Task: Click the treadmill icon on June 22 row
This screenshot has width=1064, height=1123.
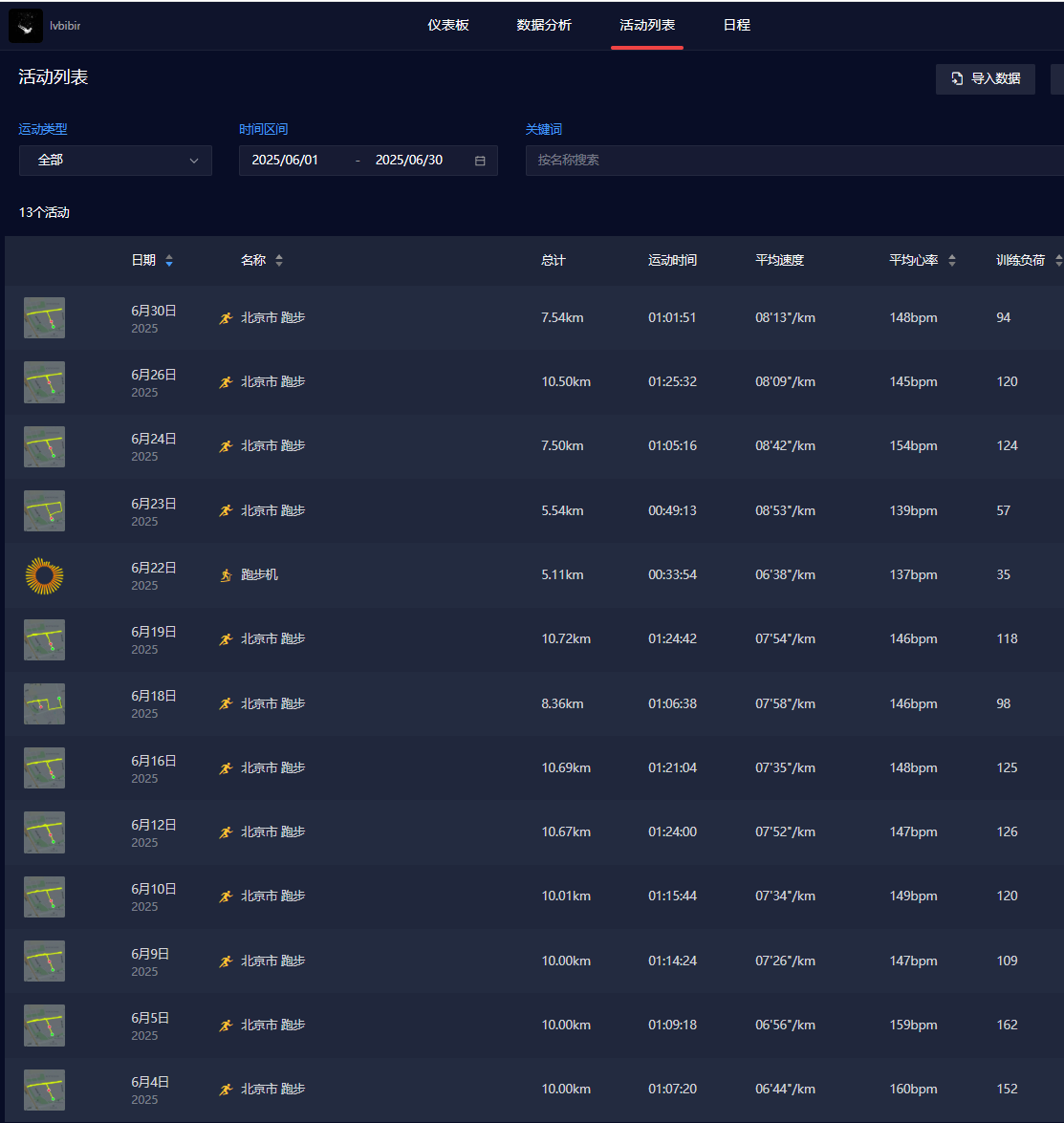Action: [226, 575]
